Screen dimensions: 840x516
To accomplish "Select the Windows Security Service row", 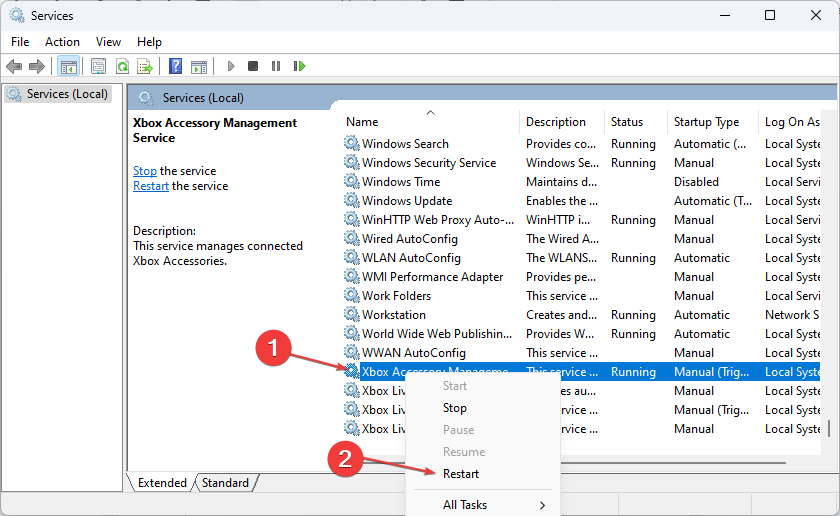I will coord(581,163).
